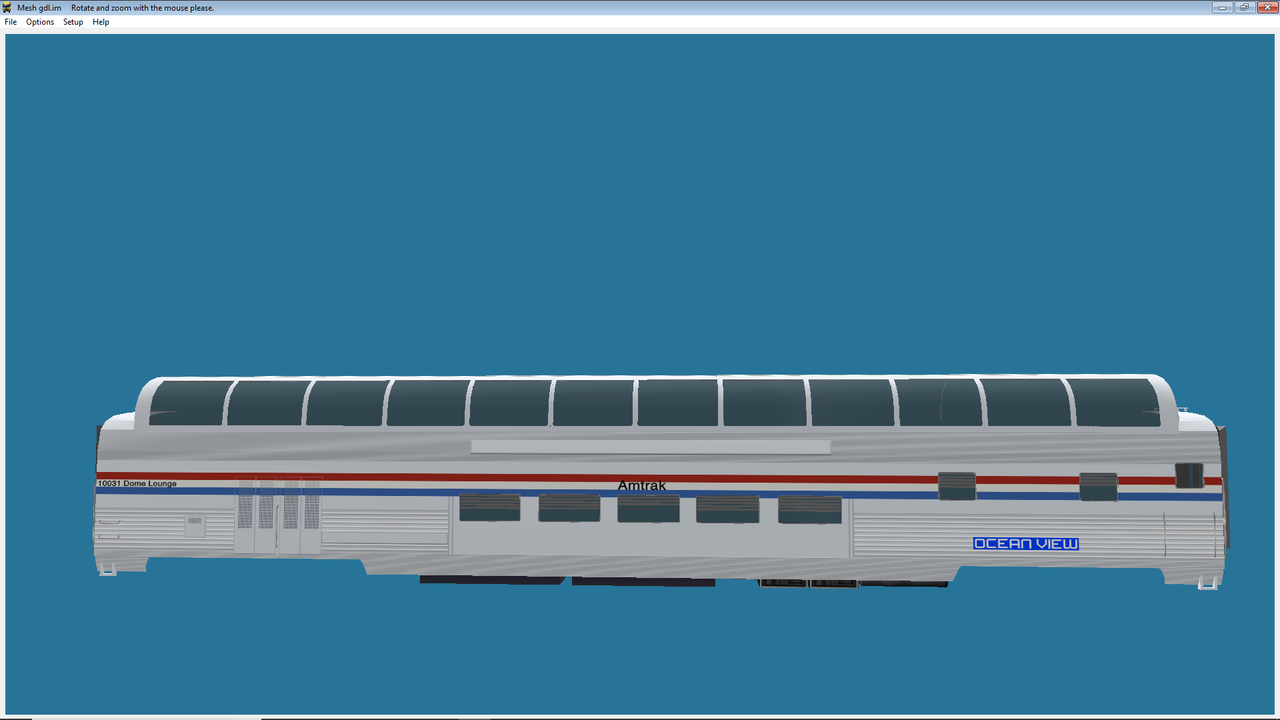Open the File menu
This screenshot has height=720, width=1280.
[x=11, y=22]
